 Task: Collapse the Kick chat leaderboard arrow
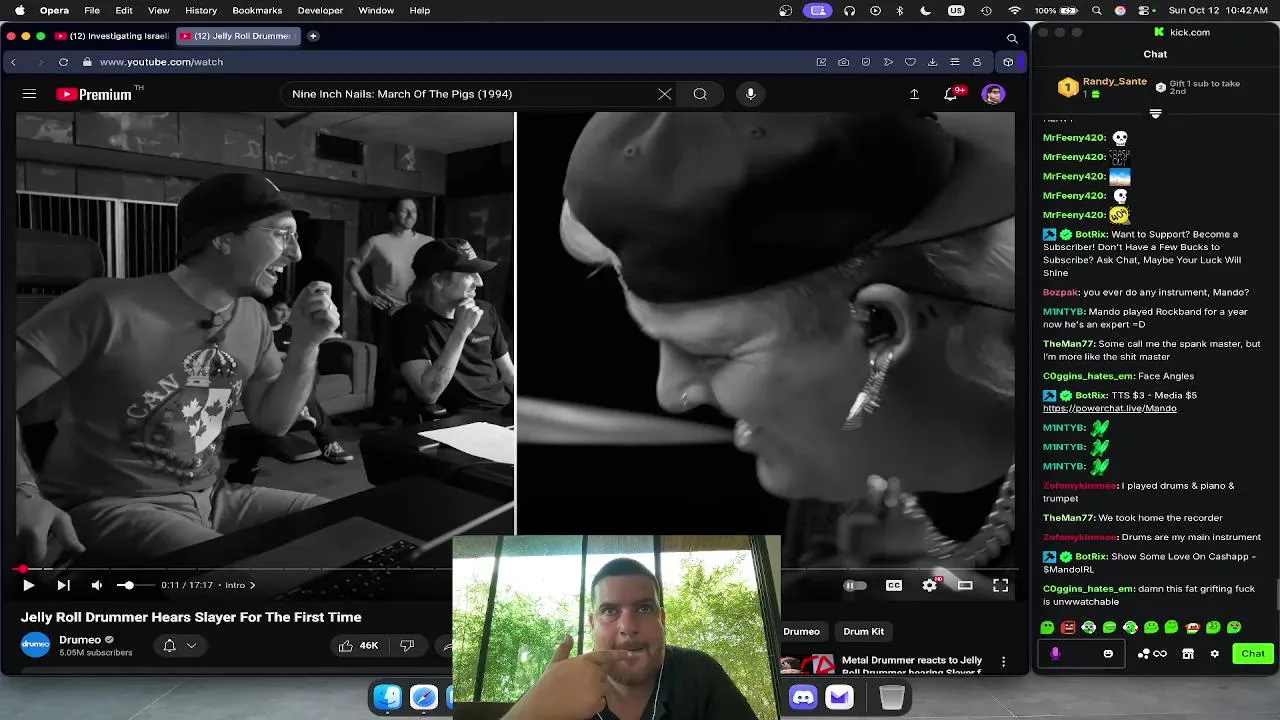[1155, 114]
